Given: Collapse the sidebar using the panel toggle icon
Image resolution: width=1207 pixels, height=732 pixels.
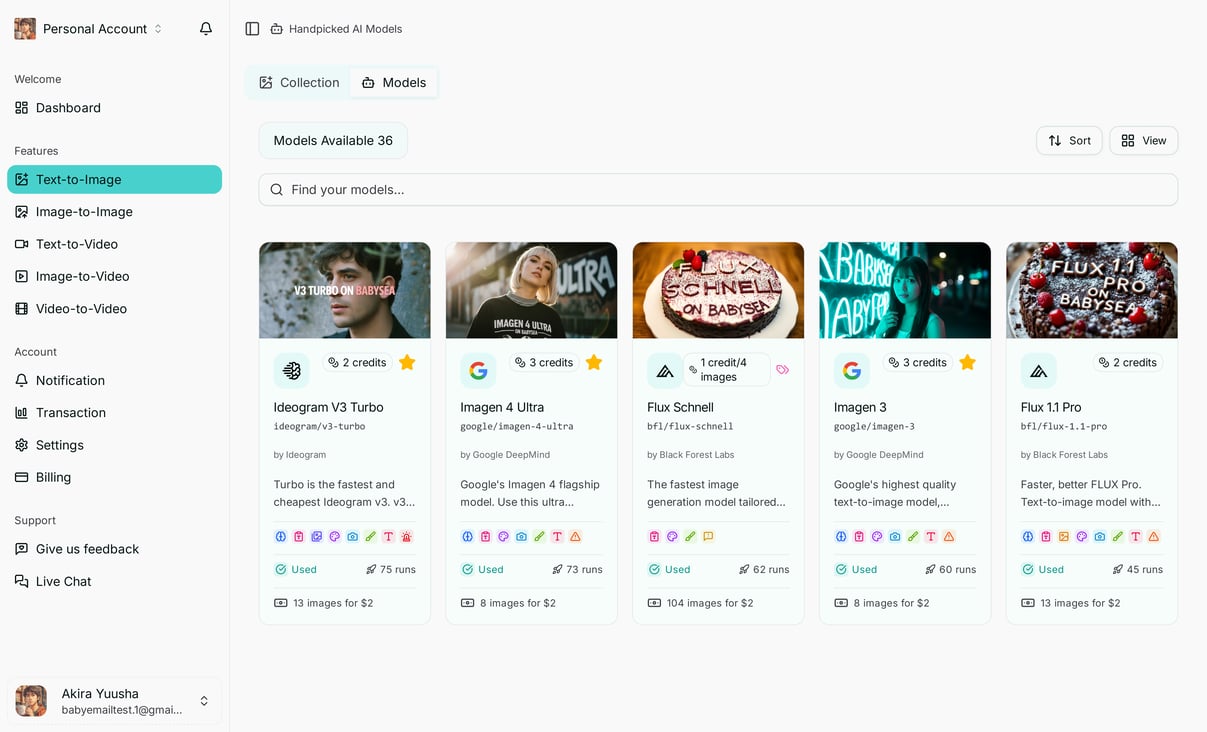Looking at the screenshot, I should [252, 28].
